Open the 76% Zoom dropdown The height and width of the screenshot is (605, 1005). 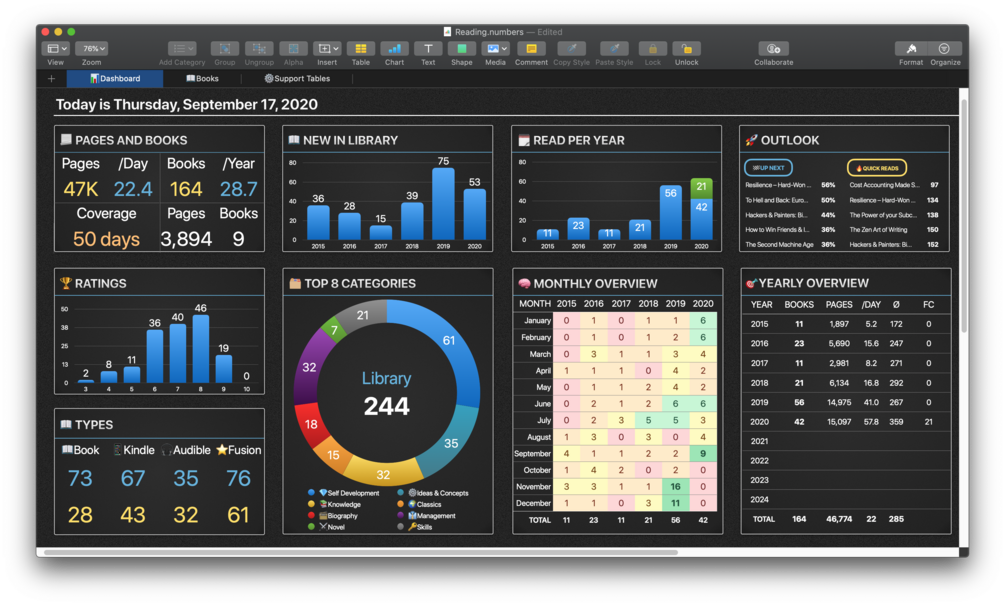(91, 49)
